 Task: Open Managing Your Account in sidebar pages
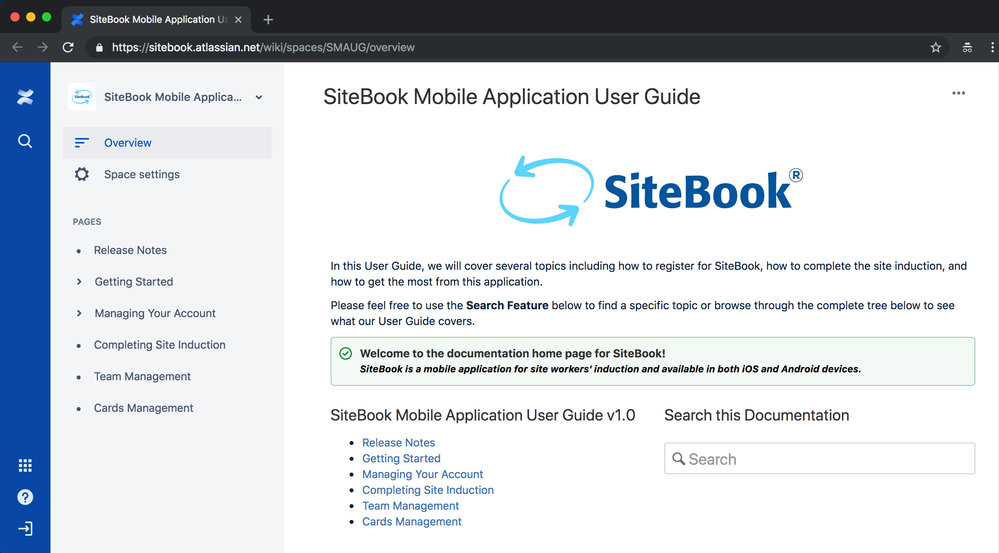(155, 313)
